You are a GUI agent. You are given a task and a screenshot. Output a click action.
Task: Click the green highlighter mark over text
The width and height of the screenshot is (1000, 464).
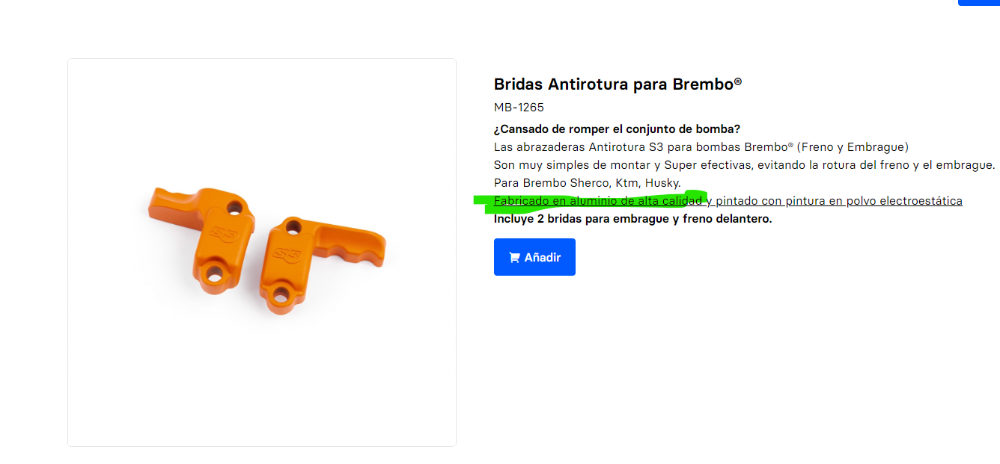point(590,201)
